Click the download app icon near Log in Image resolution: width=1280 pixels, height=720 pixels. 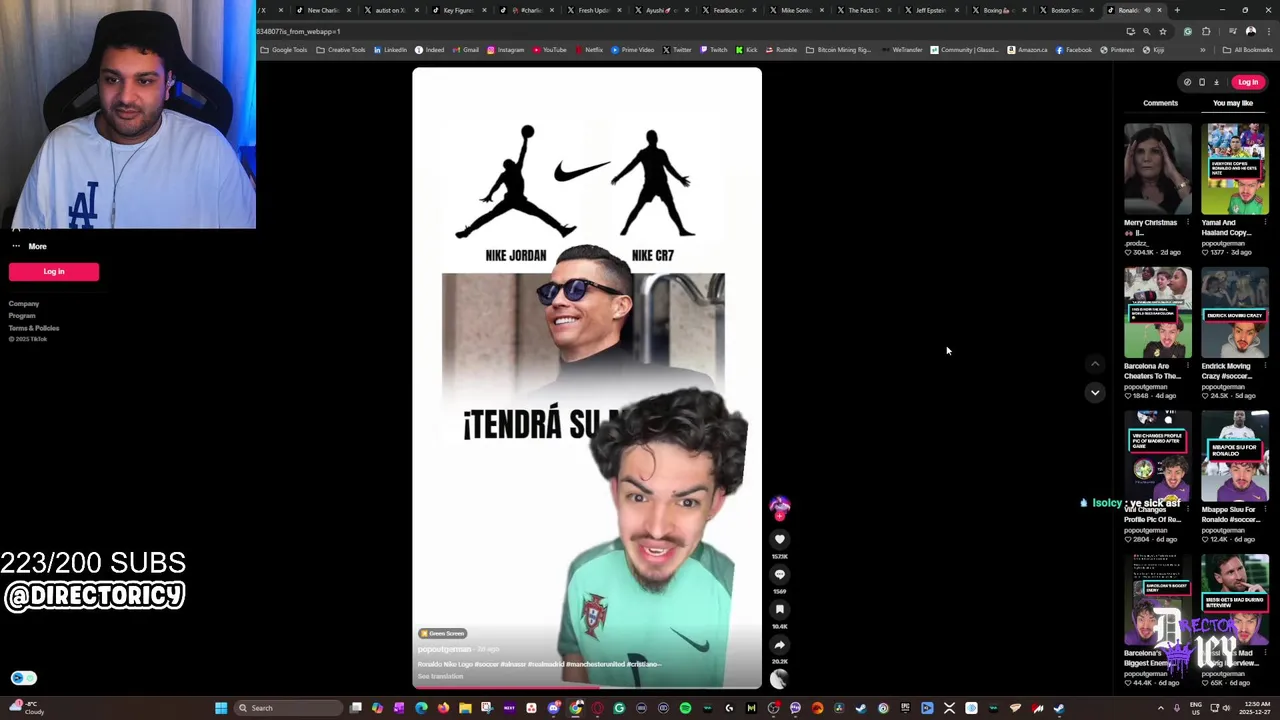[x=1216, y=82]
